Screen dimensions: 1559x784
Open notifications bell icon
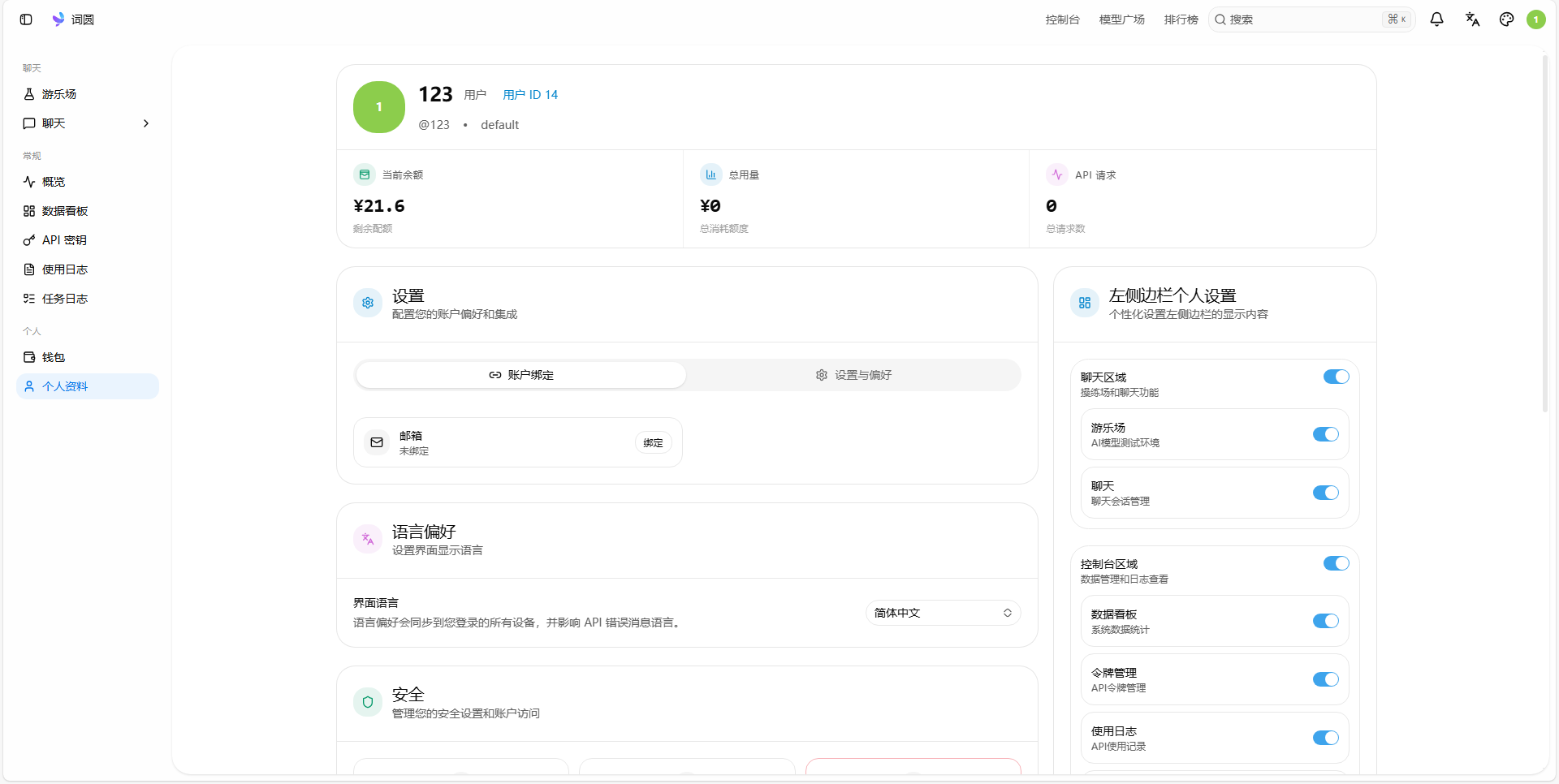(x=1436, y=19)
